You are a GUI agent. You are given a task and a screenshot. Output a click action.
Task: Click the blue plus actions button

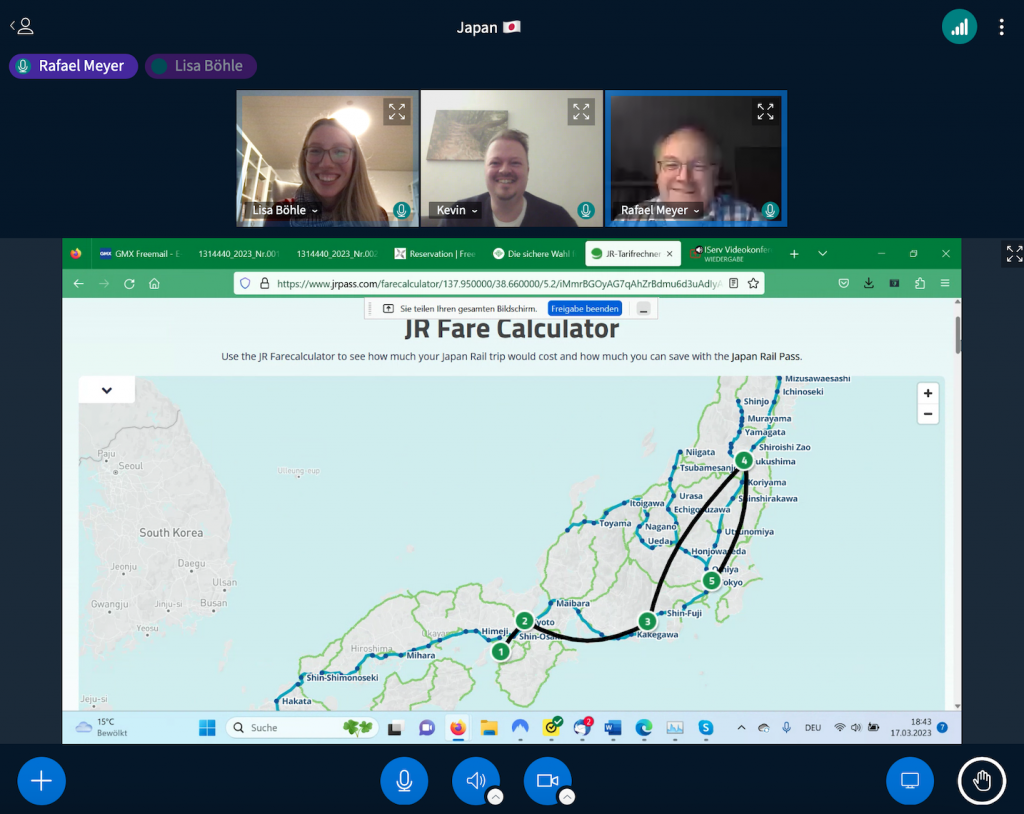pos(41,781)
